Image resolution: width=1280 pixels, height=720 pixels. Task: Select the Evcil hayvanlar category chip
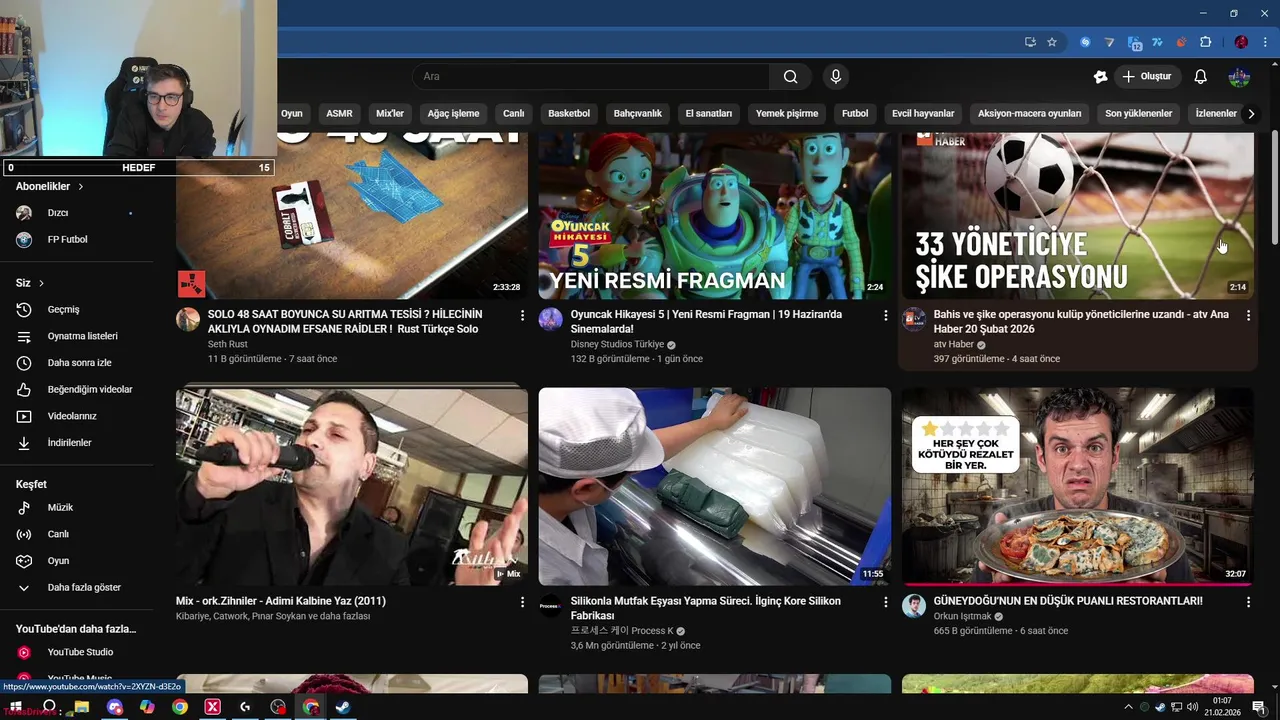click(x=923, y=114)
